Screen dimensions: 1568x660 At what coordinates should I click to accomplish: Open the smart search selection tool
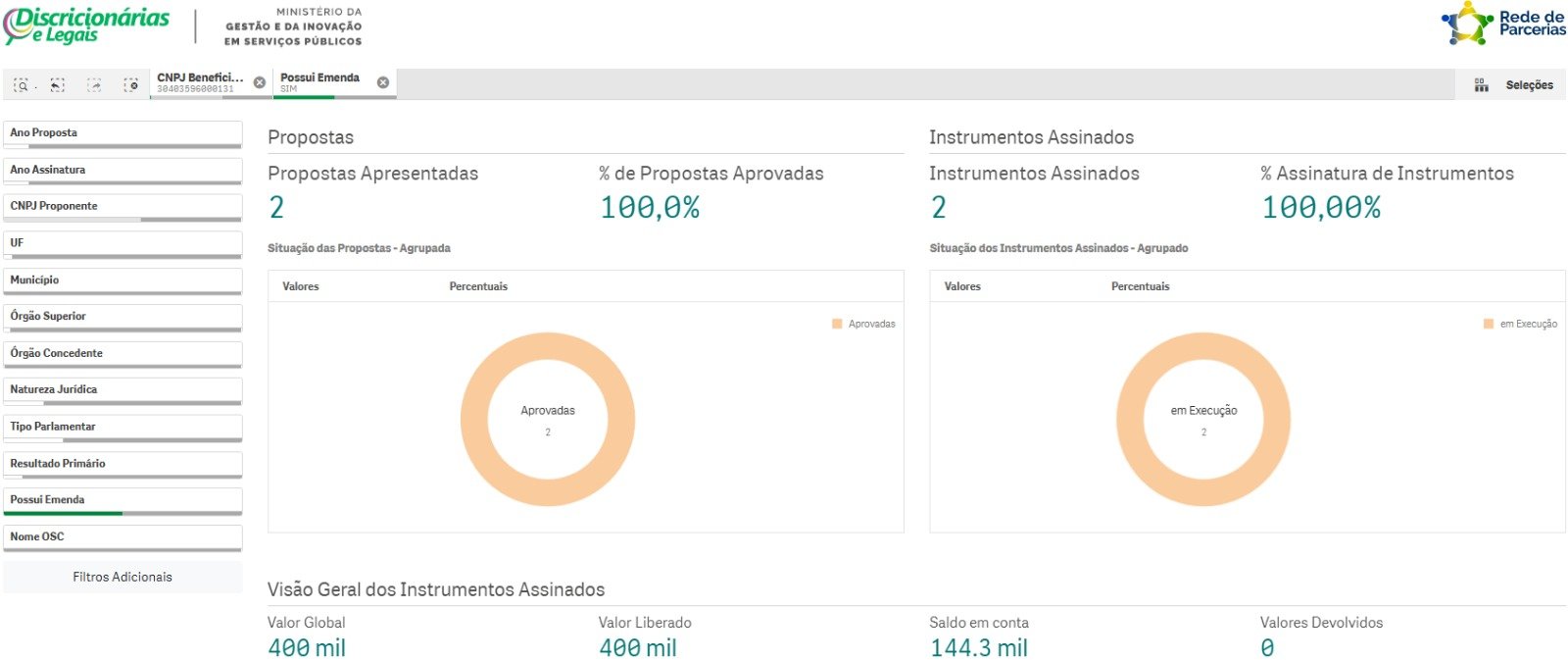point(21,85)
